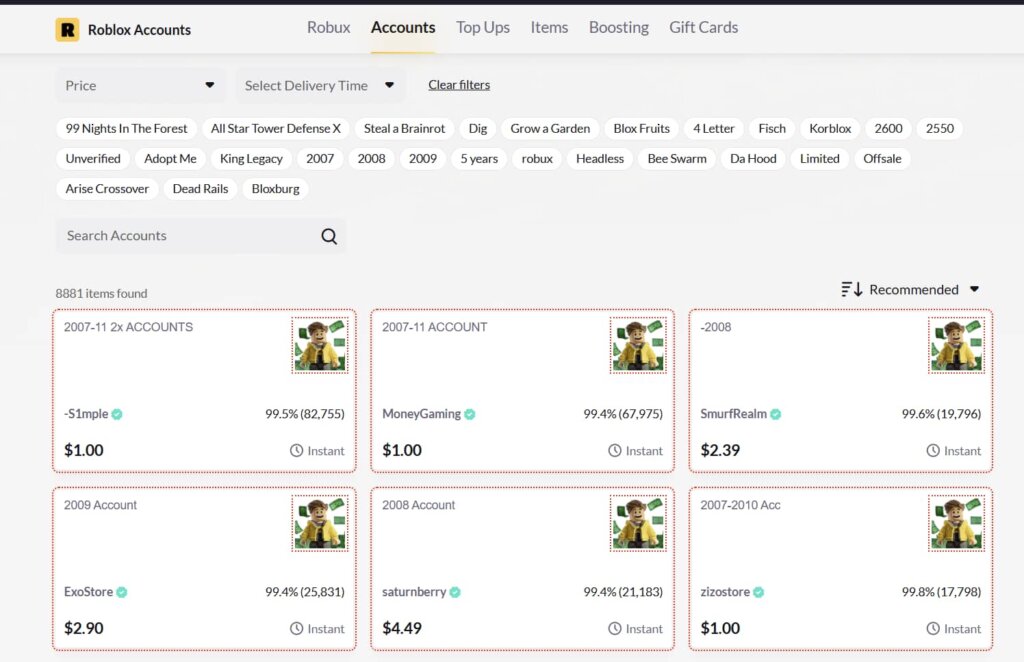1024x662 pixels.
Task: Click clock icon on the $2.39 listing
Action: click(x=933, y=451)
